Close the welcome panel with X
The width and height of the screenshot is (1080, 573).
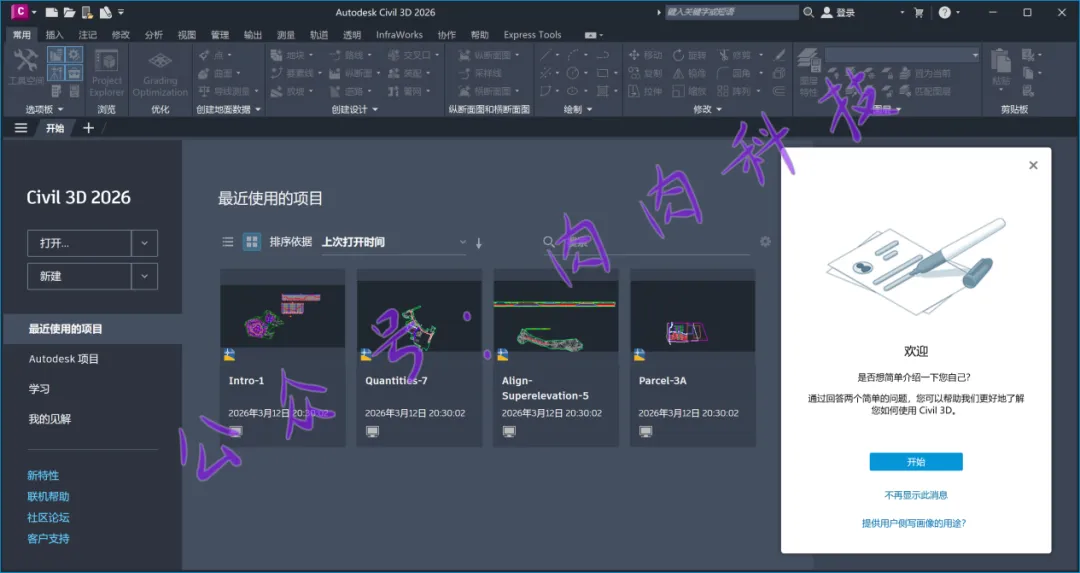1033,165
